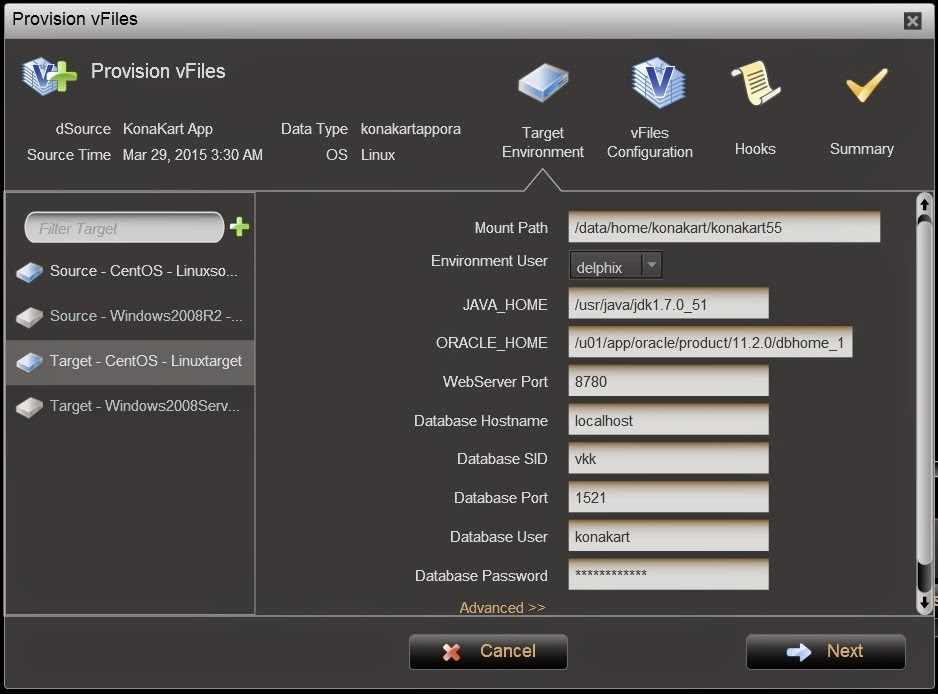This screenshot has height=694, width=938.
Task: Select Target - CentOS - Linuxtarget environment
Action: pyautogui.click(x=130, y=362)
